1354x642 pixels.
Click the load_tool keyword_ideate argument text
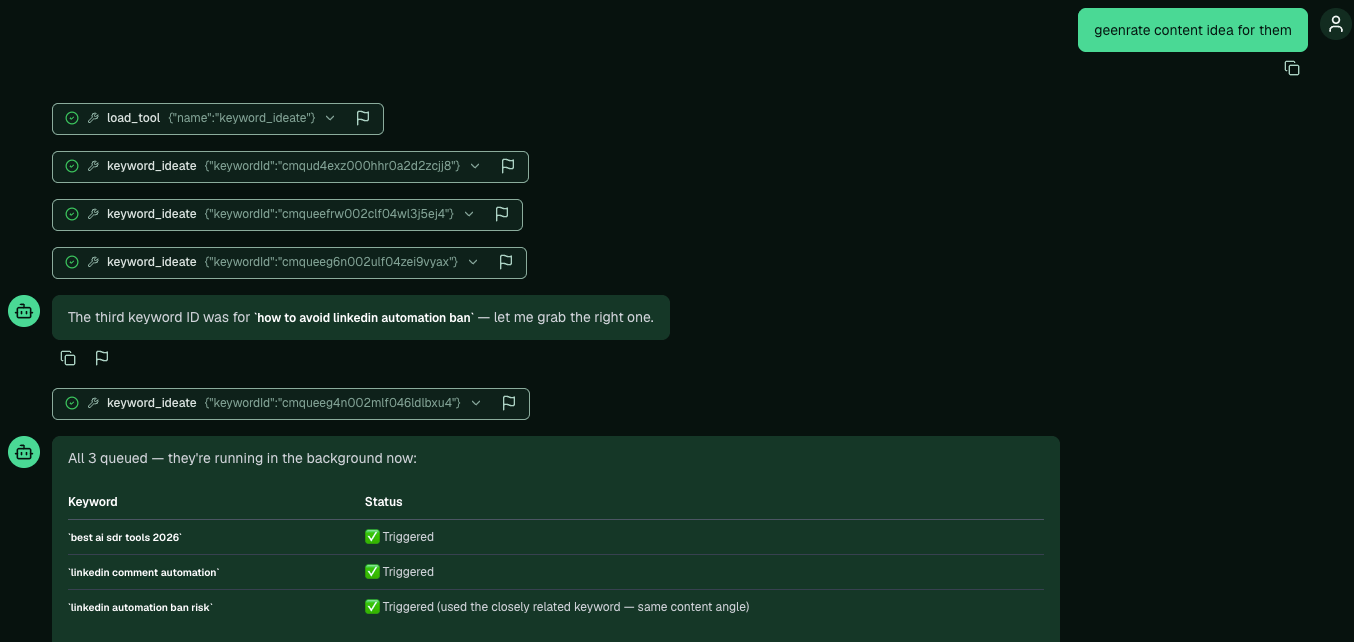click(x=241, y=118)
